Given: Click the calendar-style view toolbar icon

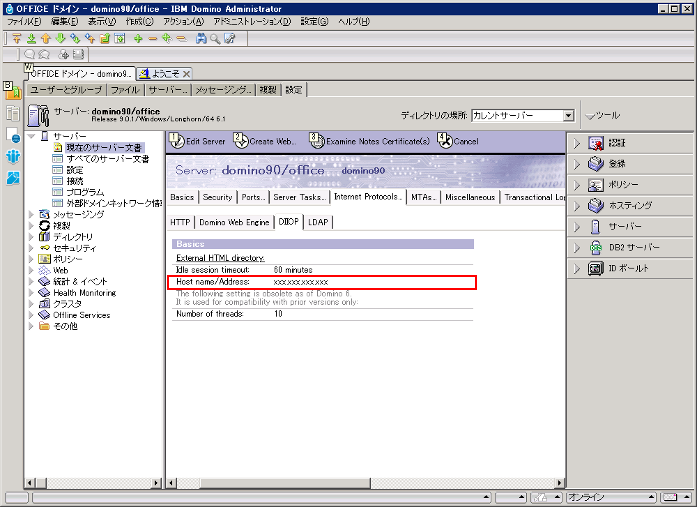Looking at the screenshot, I should point(120,39).
